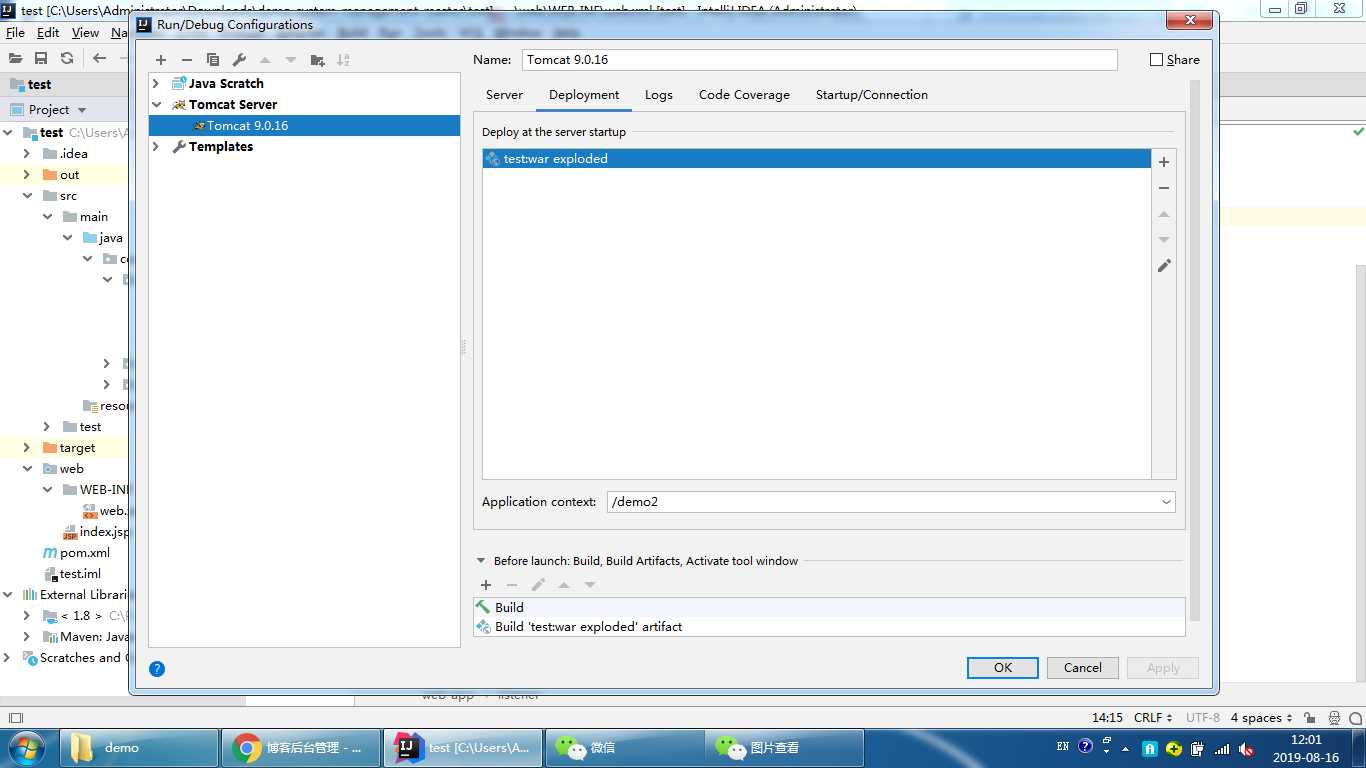Copy the selected run configuration
Image resolution: width=1366 pixels, height=768 pixels.
click(x=213, y=60)
